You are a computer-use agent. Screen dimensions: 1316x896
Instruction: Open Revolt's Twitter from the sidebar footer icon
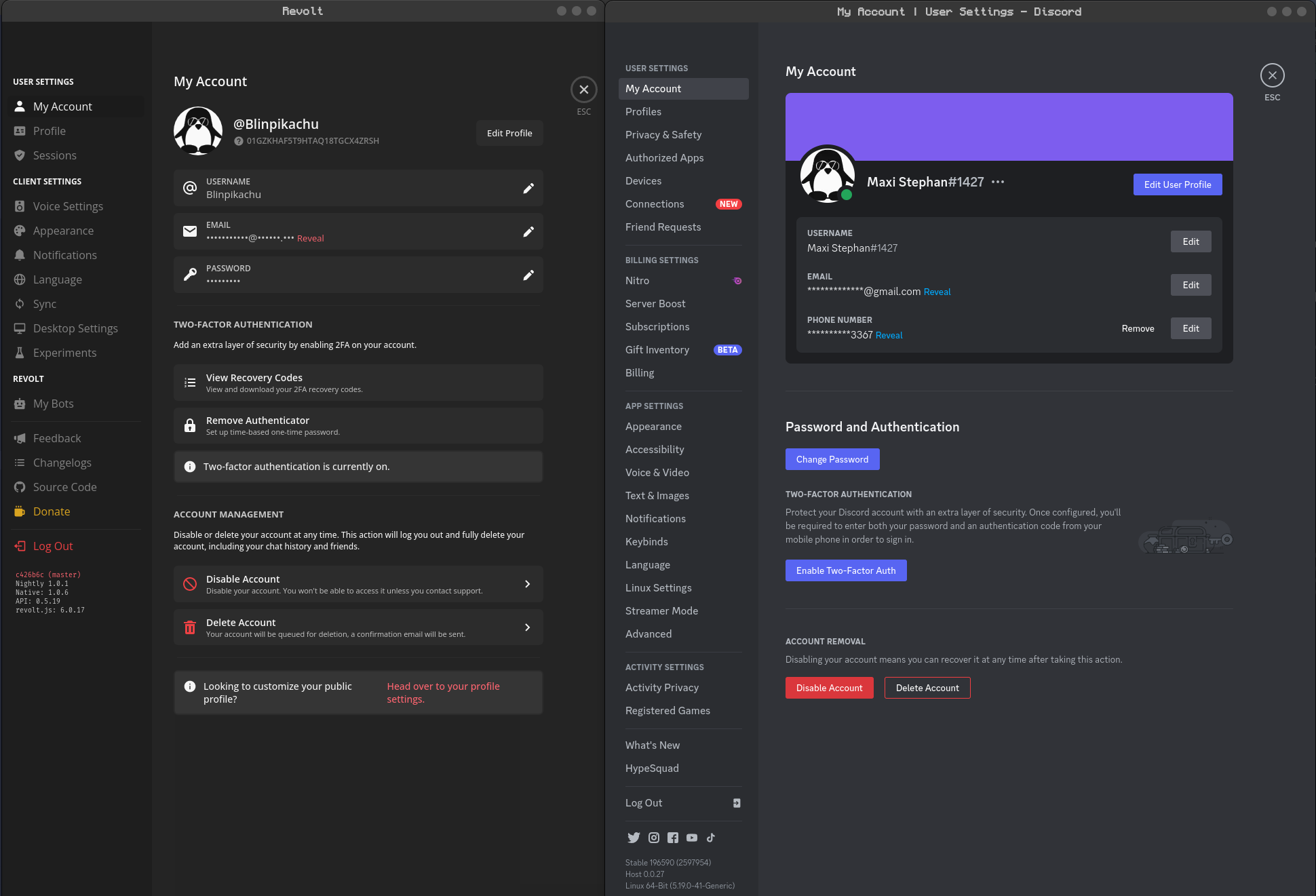click(x=634, y=837)
